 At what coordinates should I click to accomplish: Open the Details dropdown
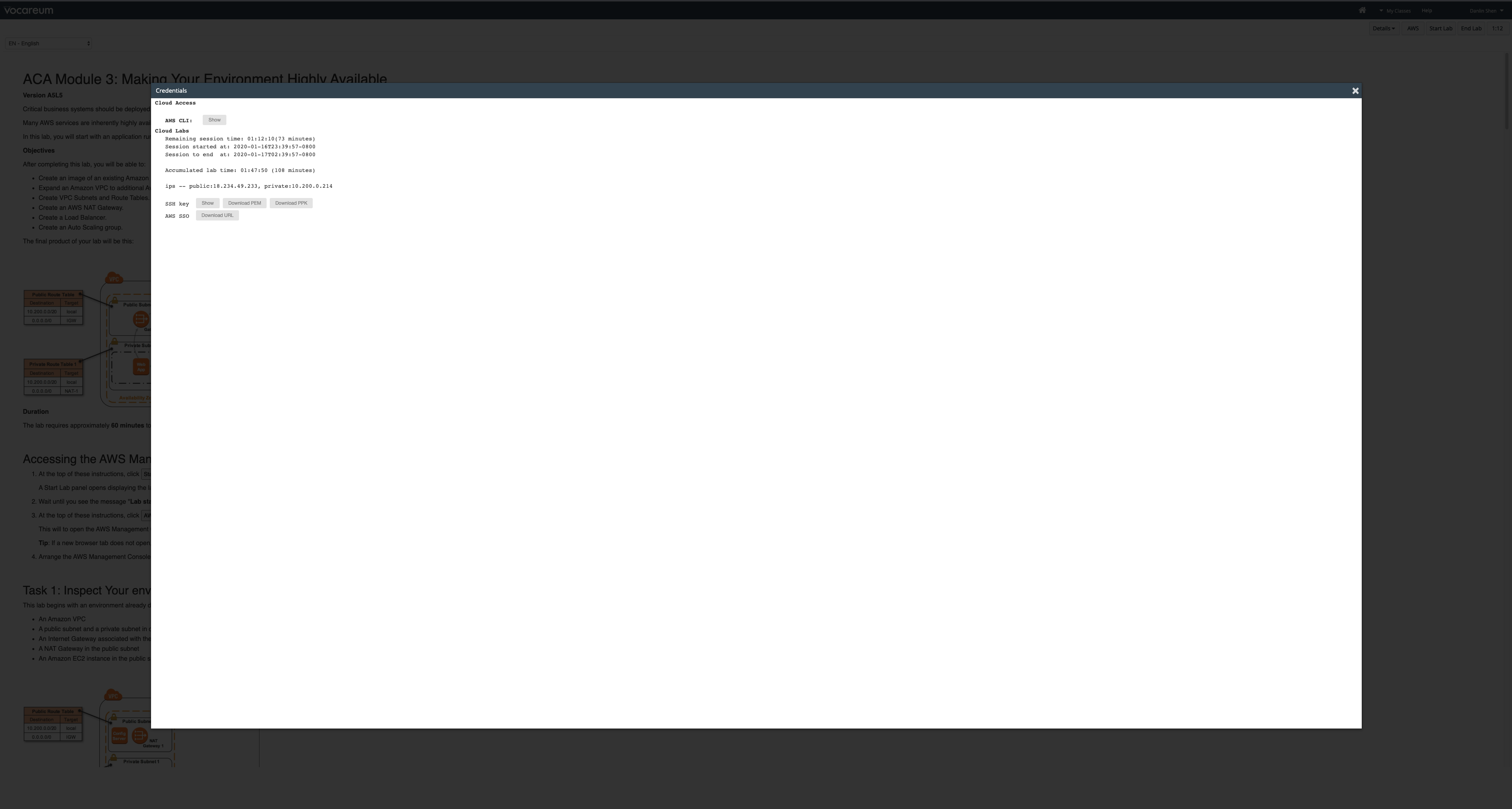(1383, 28)
